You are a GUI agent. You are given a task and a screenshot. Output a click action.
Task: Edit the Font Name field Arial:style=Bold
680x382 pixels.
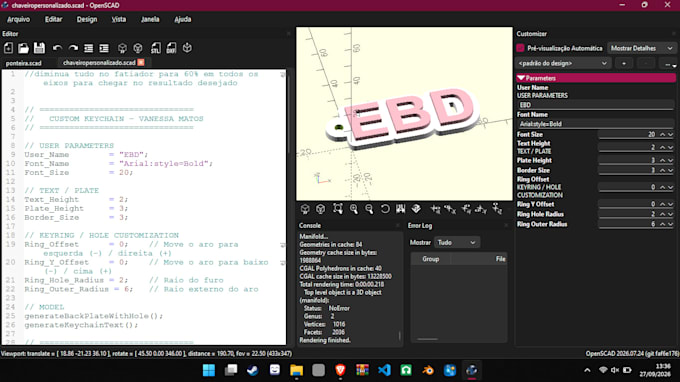[x=595, y=124]
